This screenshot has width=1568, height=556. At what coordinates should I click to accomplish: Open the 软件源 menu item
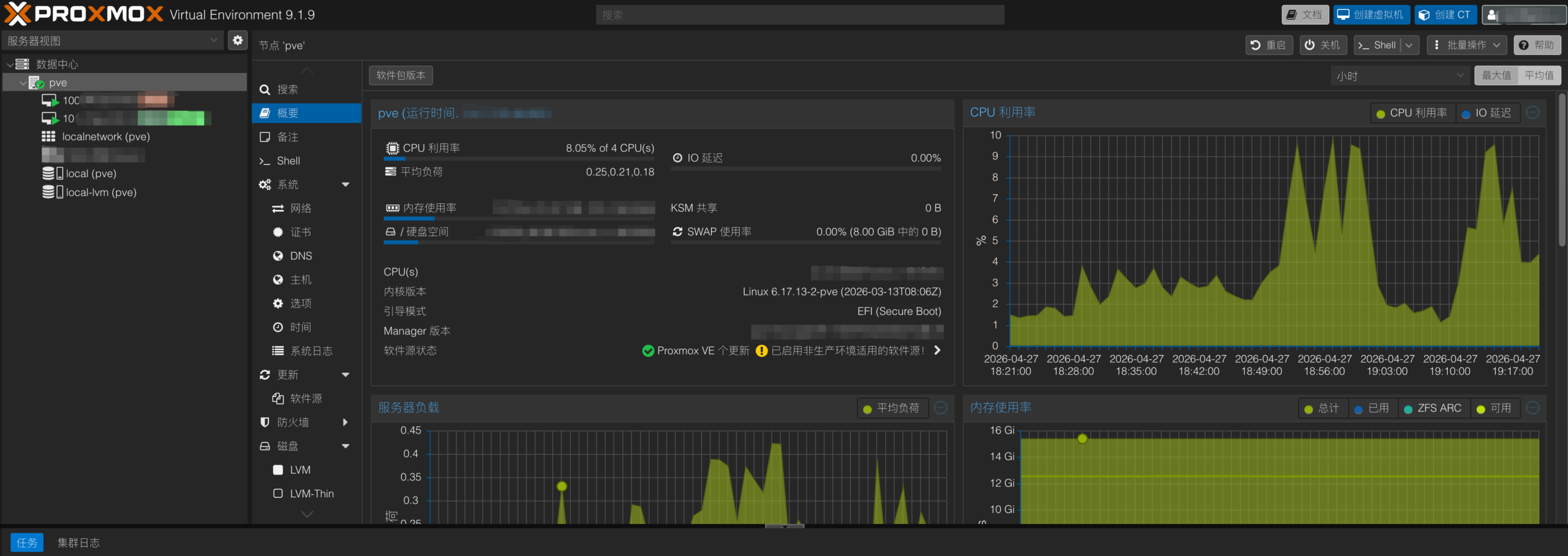pyautogui.click(x=306, y=399)
